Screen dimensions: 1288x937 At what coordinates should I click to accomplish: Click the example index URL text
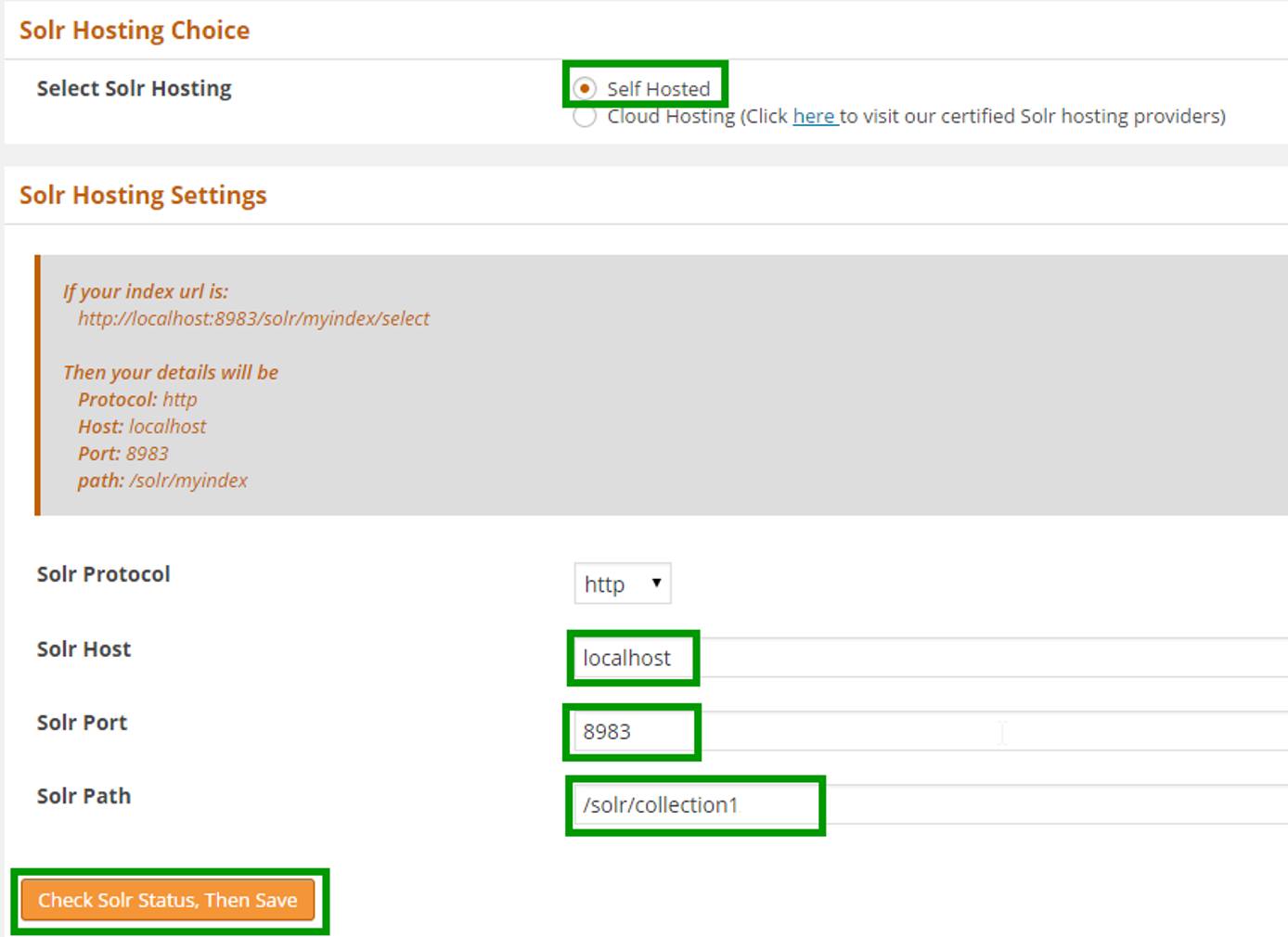click(255, 318)
